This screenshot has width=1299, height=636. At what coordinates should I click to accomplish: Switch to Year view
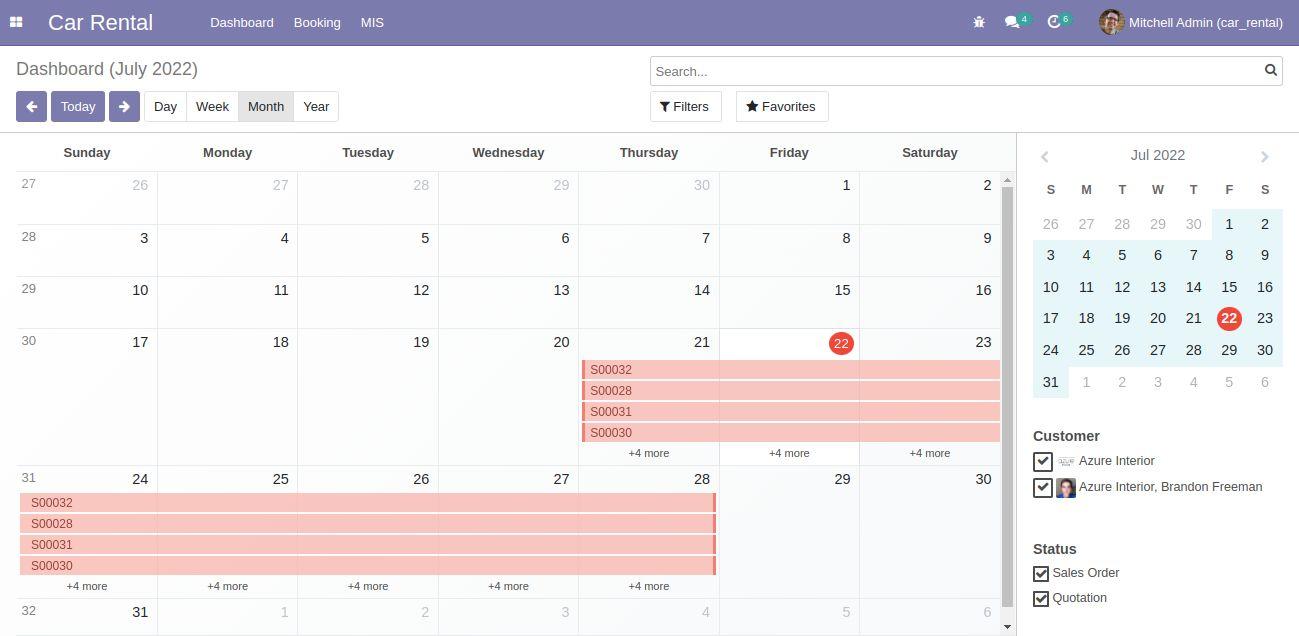click(316, 107)
